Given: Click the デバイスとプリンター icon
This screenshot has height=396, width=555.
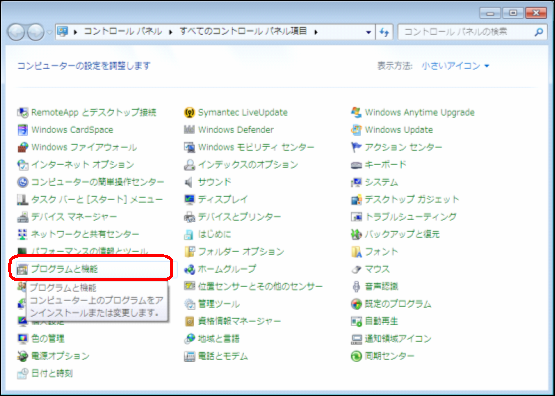Looking at the screenshot, I should click(189, 217).
